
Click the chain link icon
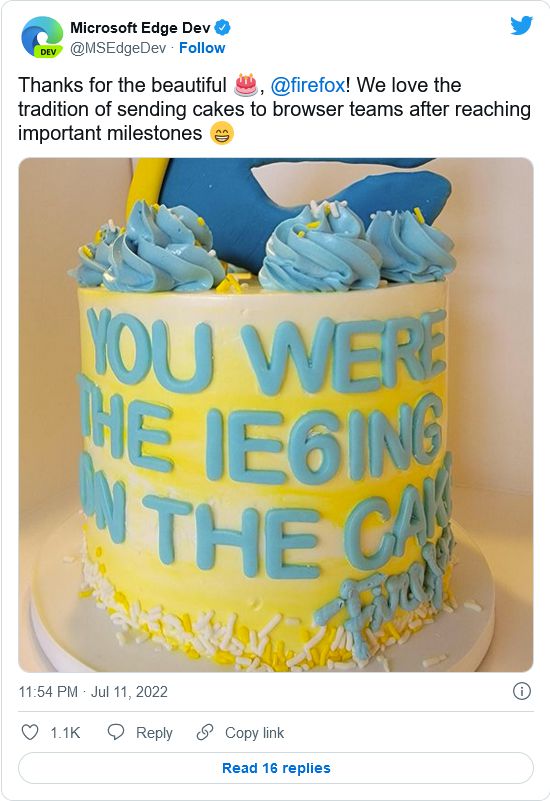coord(205,732)
